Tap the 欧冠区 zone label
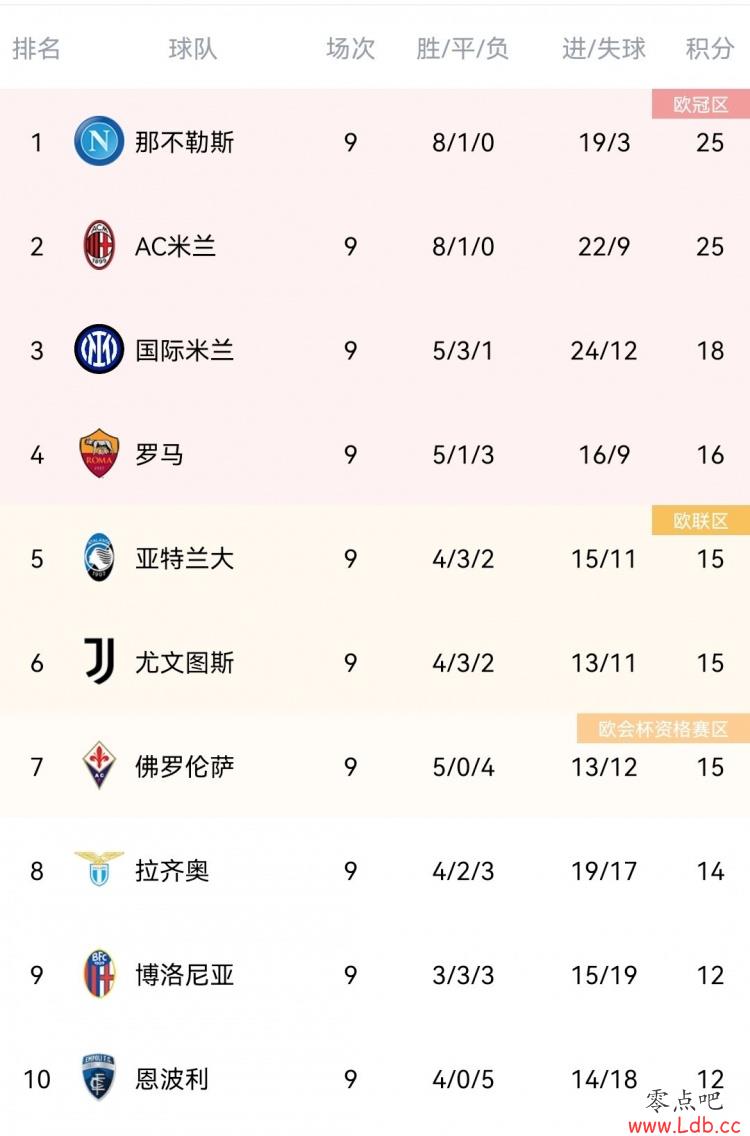 (701, 104)
